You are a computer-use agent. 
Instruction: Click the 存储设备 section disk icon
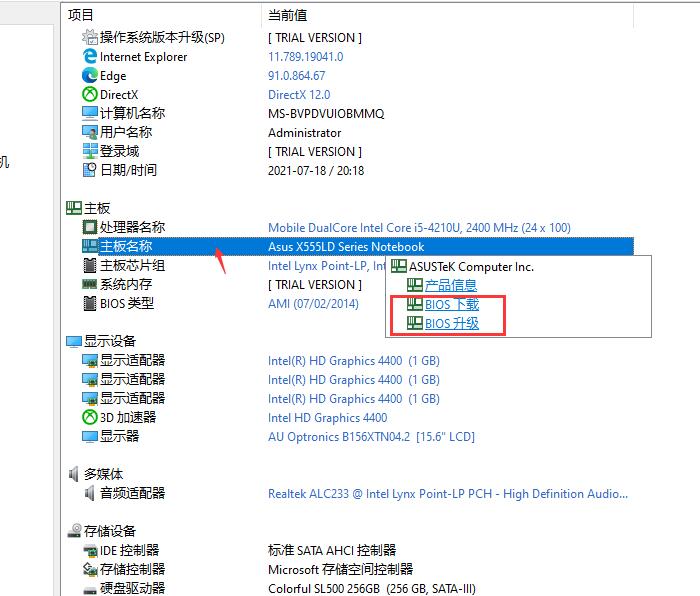click(x=74, y=531)
